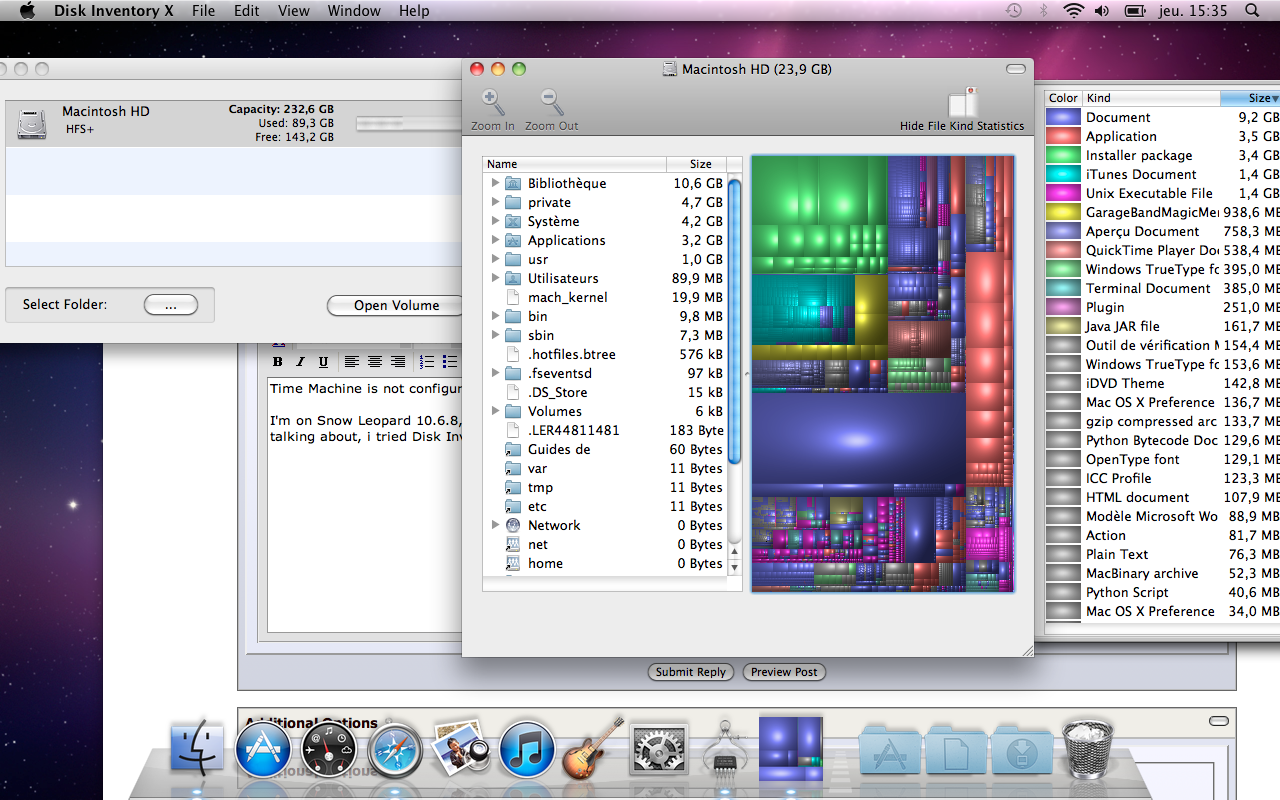
Task: Open Finder from the Dock
Action: (x=197, y=748)
